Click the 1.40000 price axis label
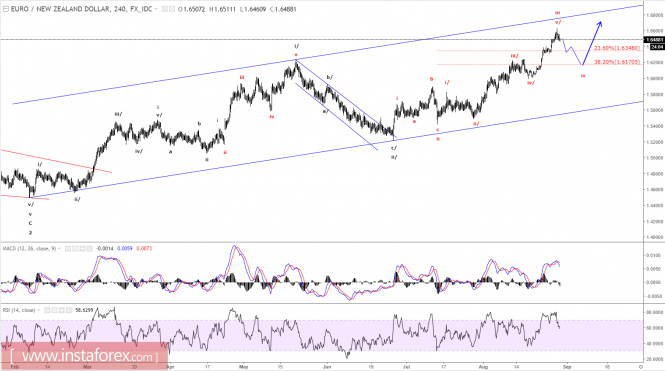 (x=655, y=237)
